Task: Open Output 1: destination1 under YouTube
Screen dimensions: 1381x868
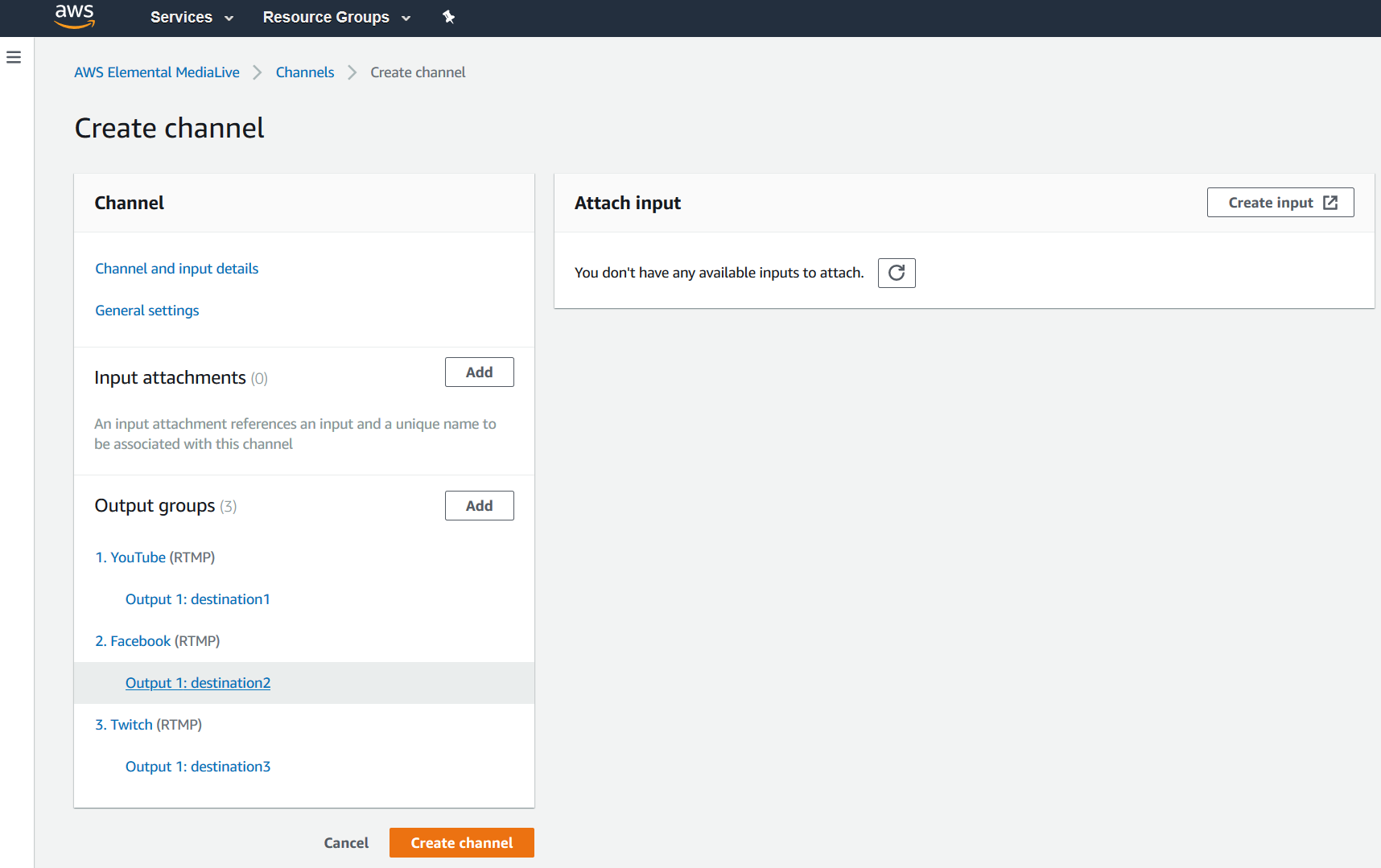Action: [x=198, y=599]
